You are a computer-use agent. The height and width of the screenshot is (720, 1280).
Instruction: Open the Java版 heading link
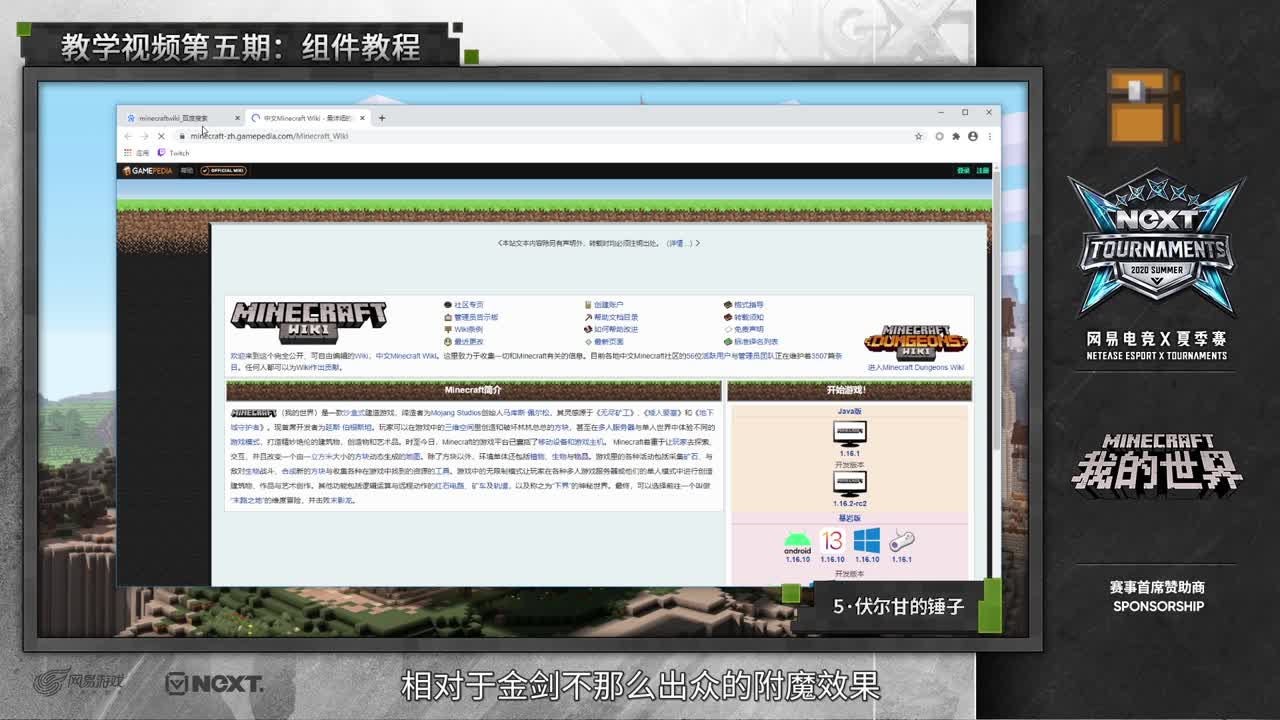[850, 411]
